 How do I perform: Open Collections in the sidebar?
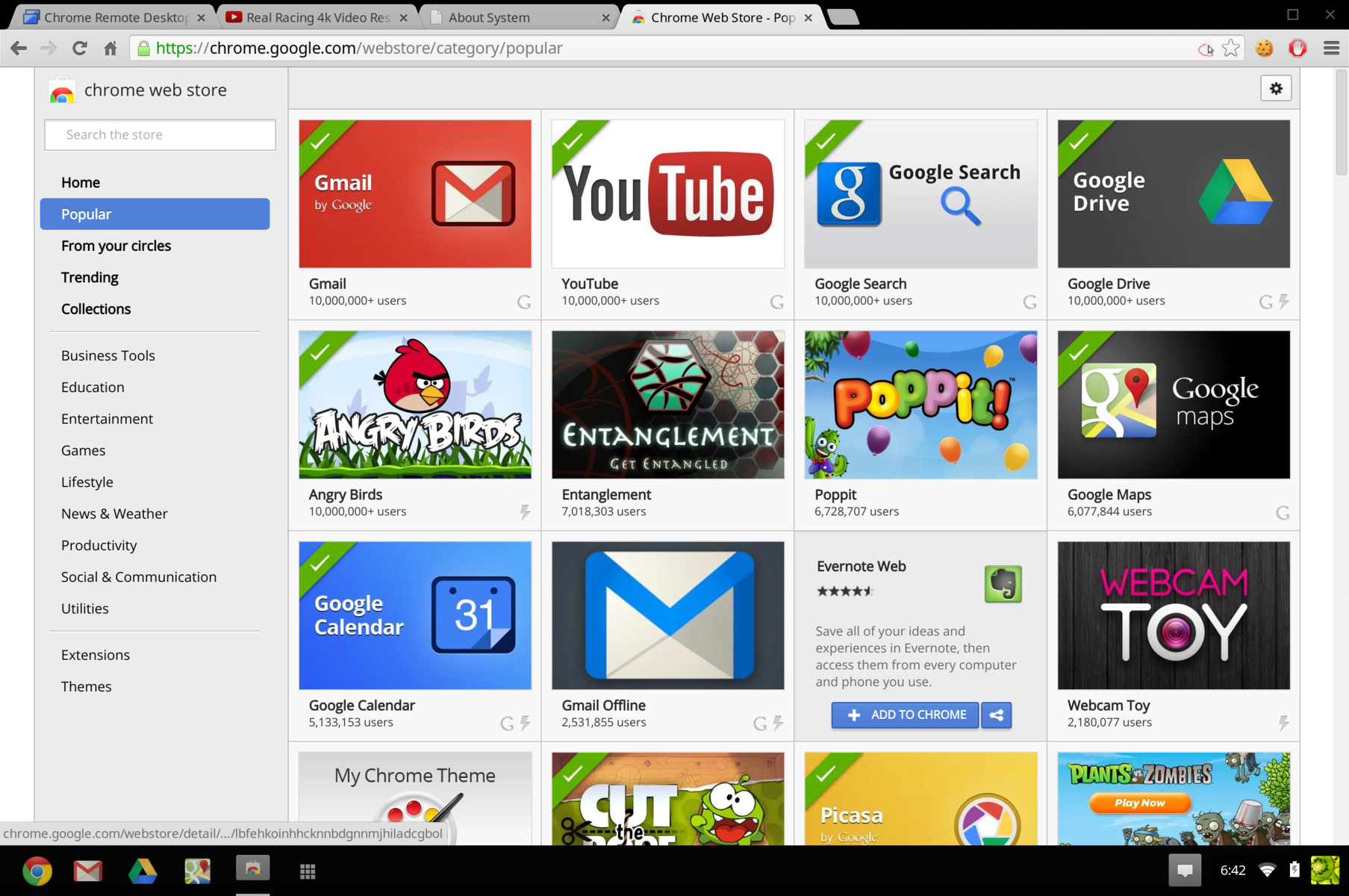tap(96, 308)
